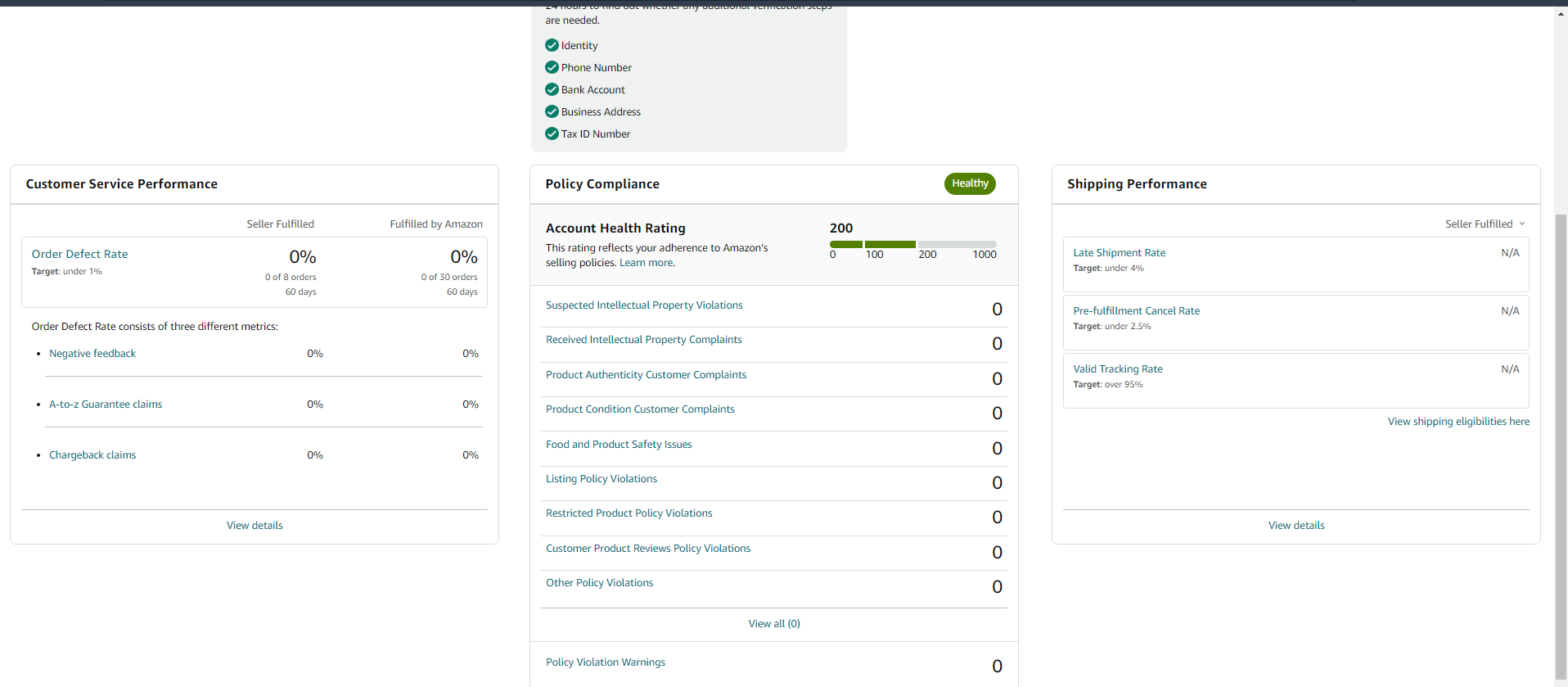View details of Shipping Performance
This screenshot has height=687, width=1568.
click(1296, 525)
